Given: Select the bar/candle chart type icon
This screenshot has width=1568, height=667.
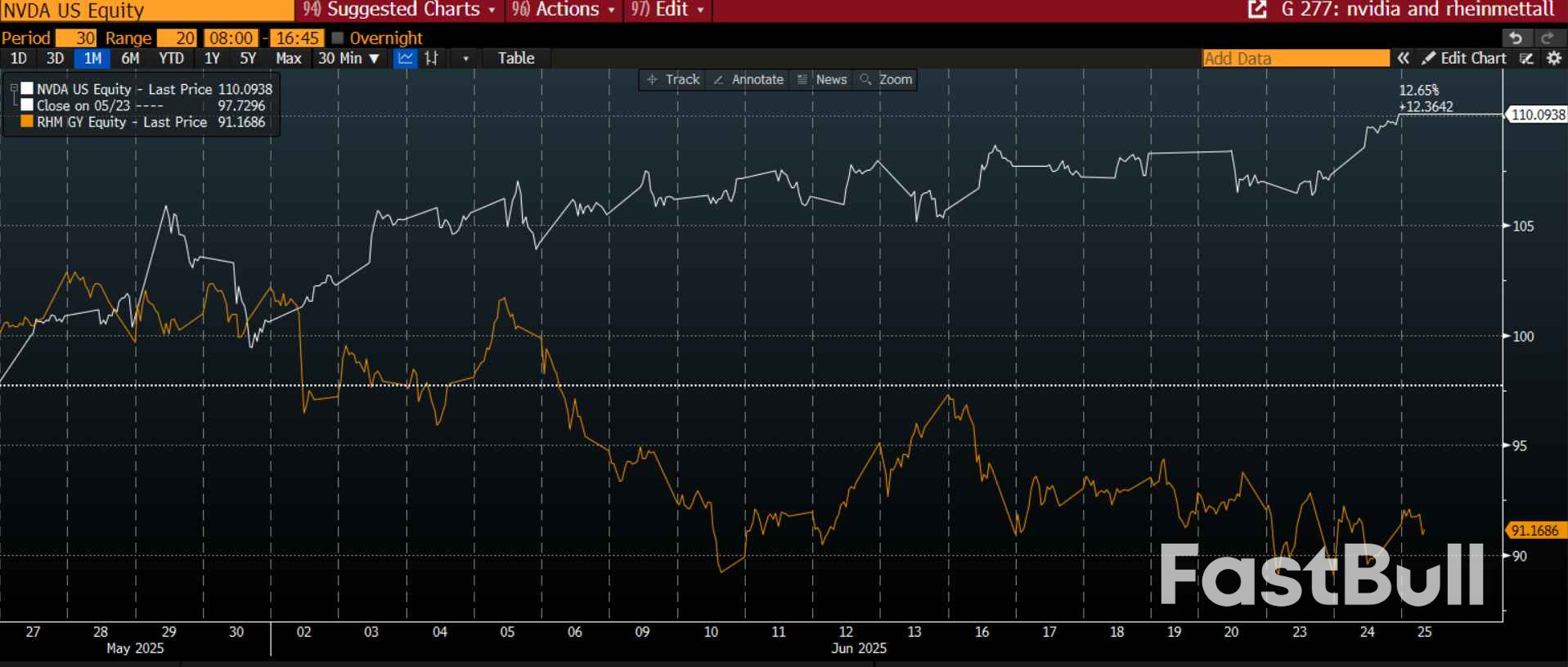Looking at the screenshot, I should [431, 58].
